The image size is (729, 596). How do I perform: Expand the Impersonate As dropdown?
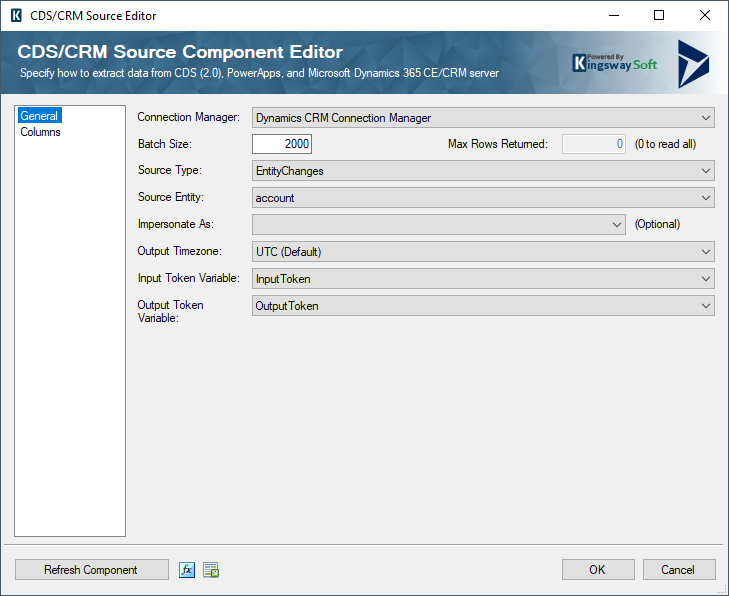coord(438,225)
